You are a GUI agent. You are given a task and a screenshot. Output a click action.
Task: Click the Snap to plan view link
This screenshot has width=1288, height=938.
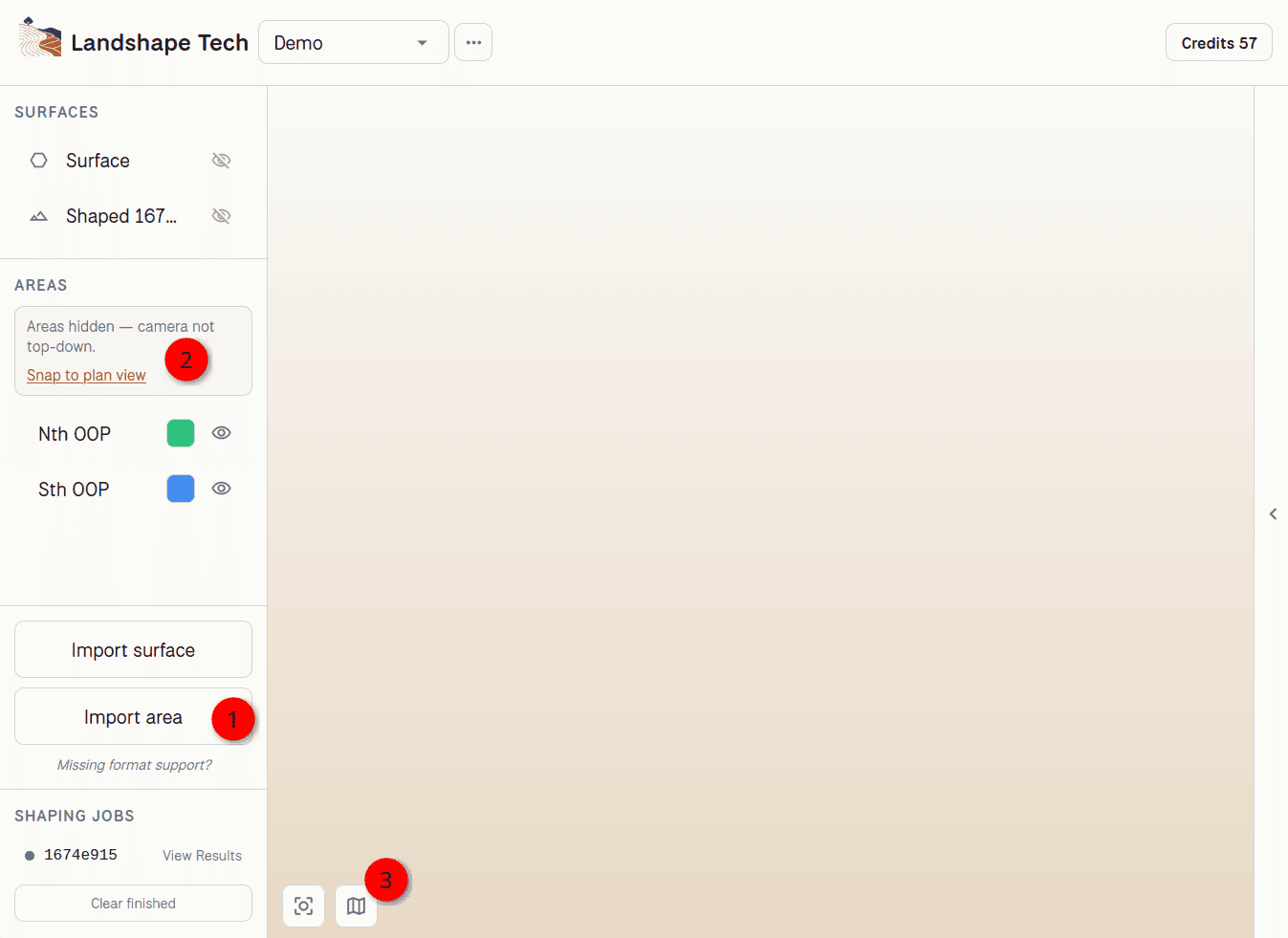[x=86, y=375]
